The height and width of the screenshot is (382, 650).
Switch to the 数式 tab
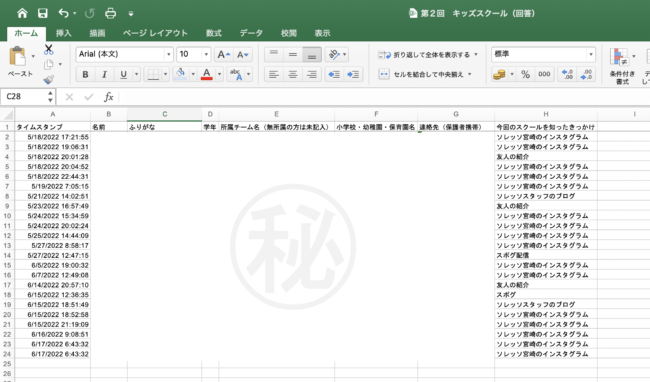(x=214, y=33)
